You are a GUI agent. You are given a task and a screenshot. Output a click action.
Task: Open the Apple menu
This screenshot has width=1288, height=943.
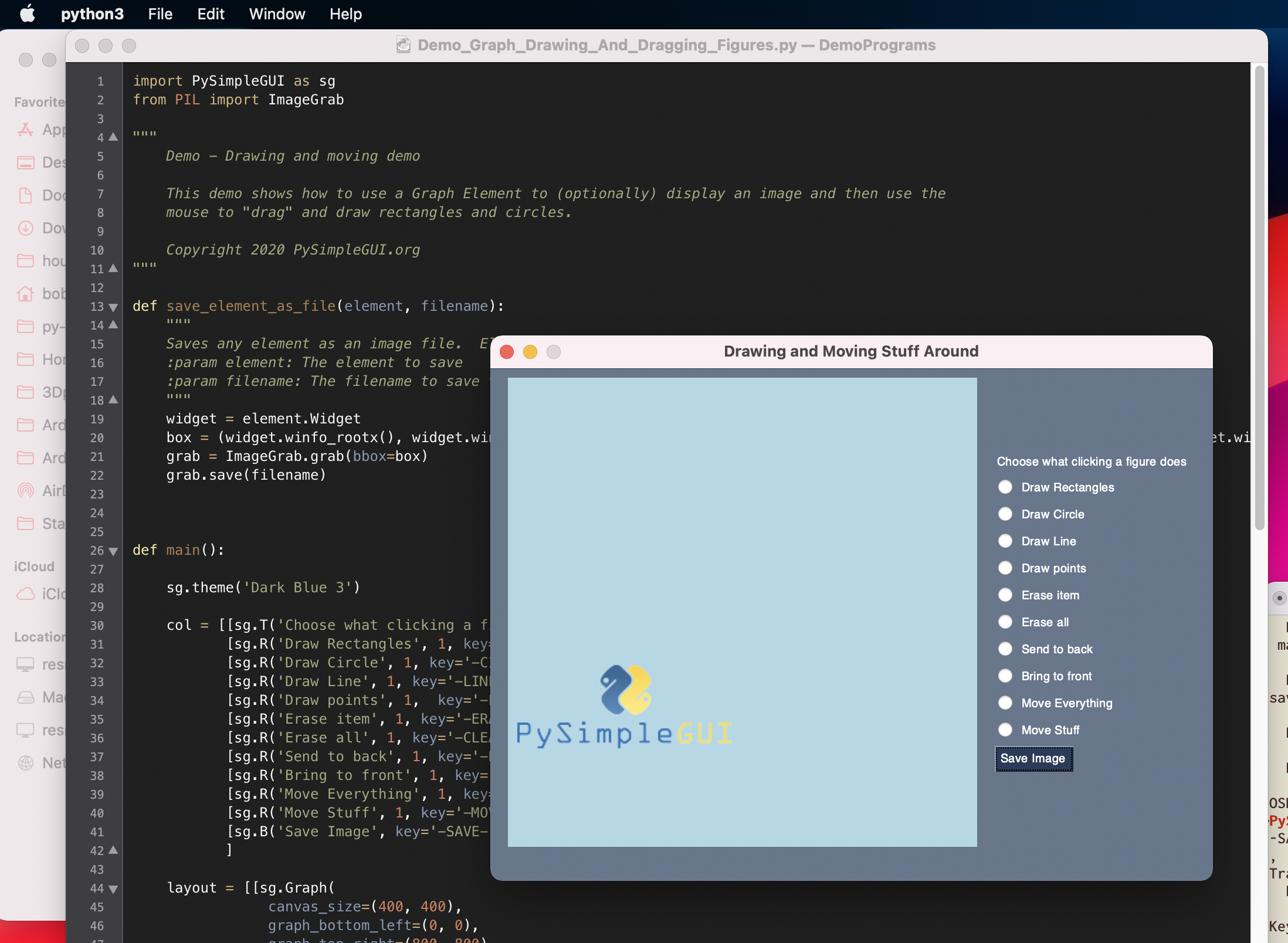point(26,14)
